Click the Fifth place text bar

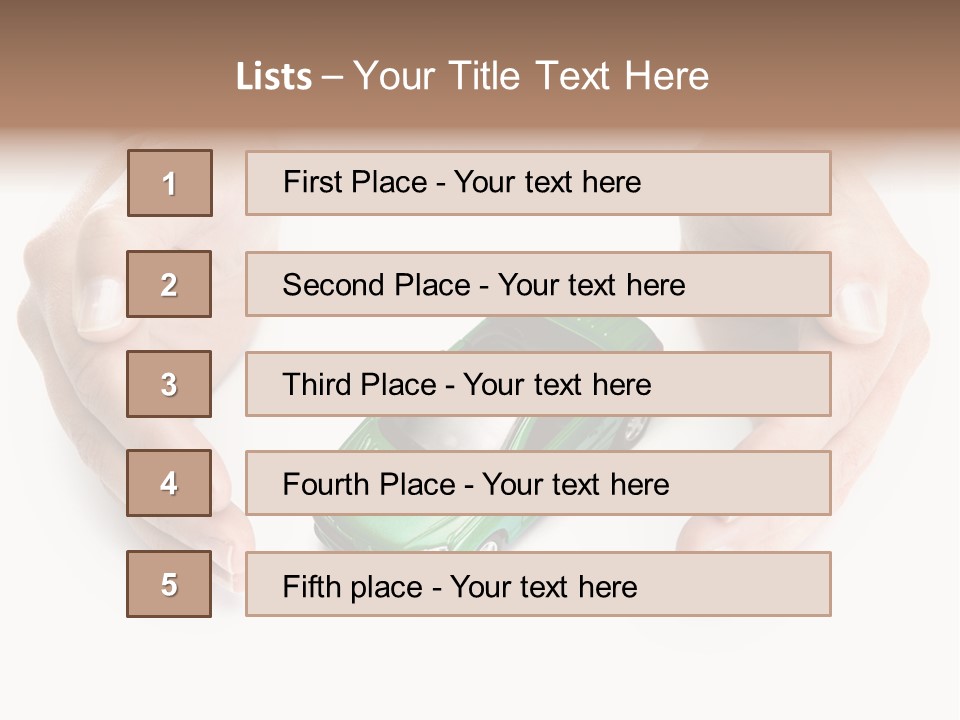[538, 584]
